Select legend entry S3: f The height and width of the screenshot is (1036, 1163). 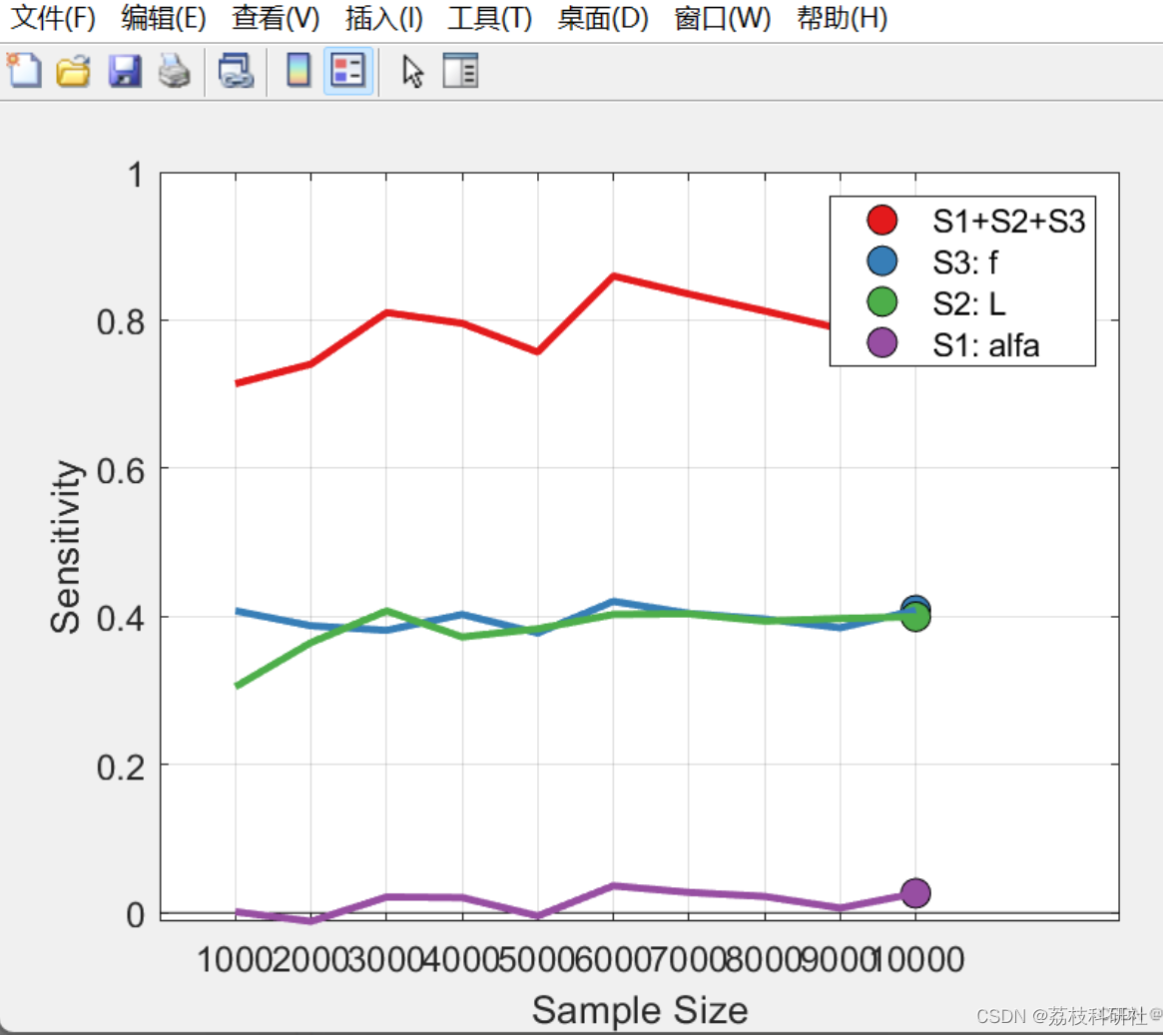click(x=965, y=262)
